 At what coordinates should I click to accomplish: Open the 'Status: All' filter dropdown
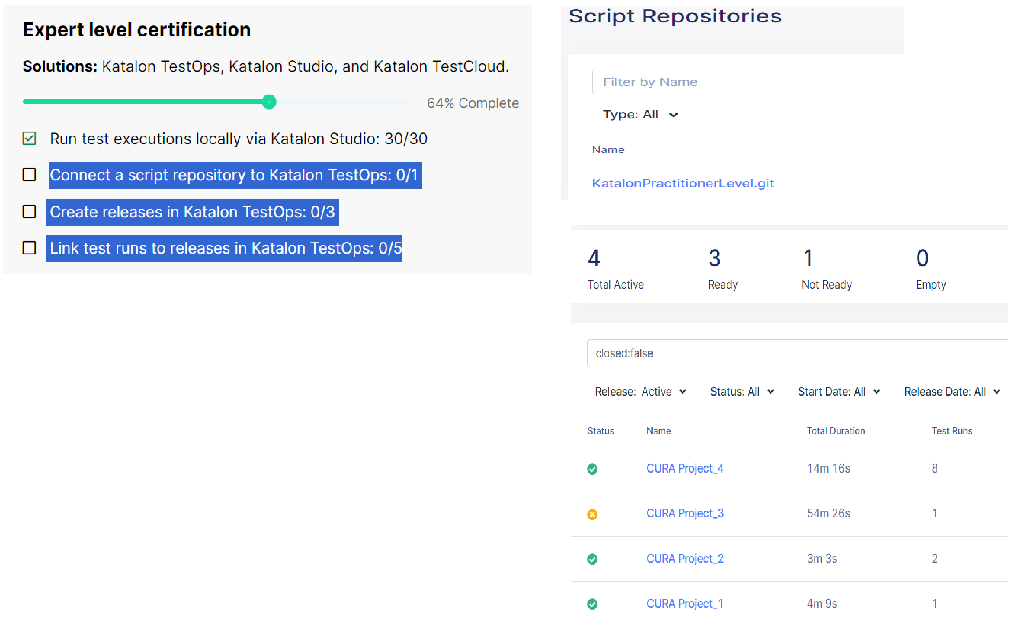point(742,392)
